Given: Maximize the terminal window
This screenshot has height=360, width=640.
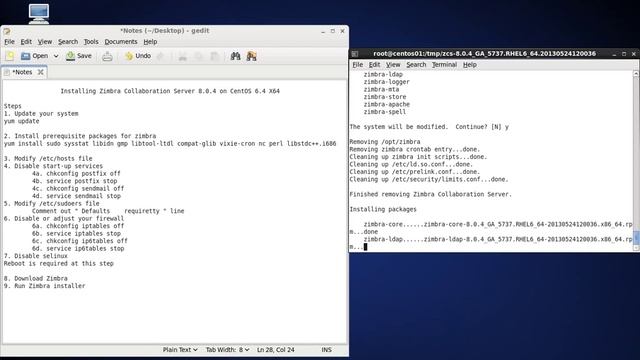Looking at the screenshot, I should pyautogui.click(x=624, y=54).
